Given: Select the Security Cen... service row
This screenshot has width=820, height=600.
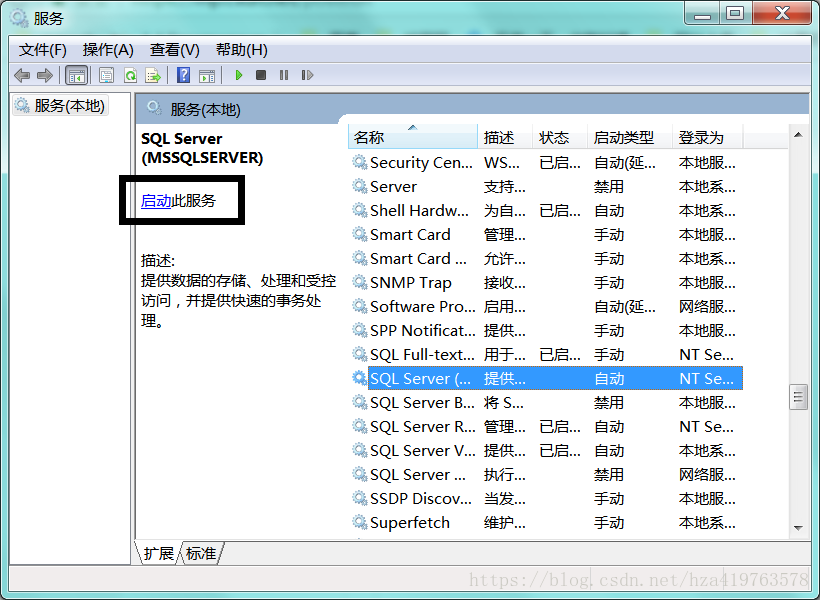Looking at the screenshot, I should point(545,162).
